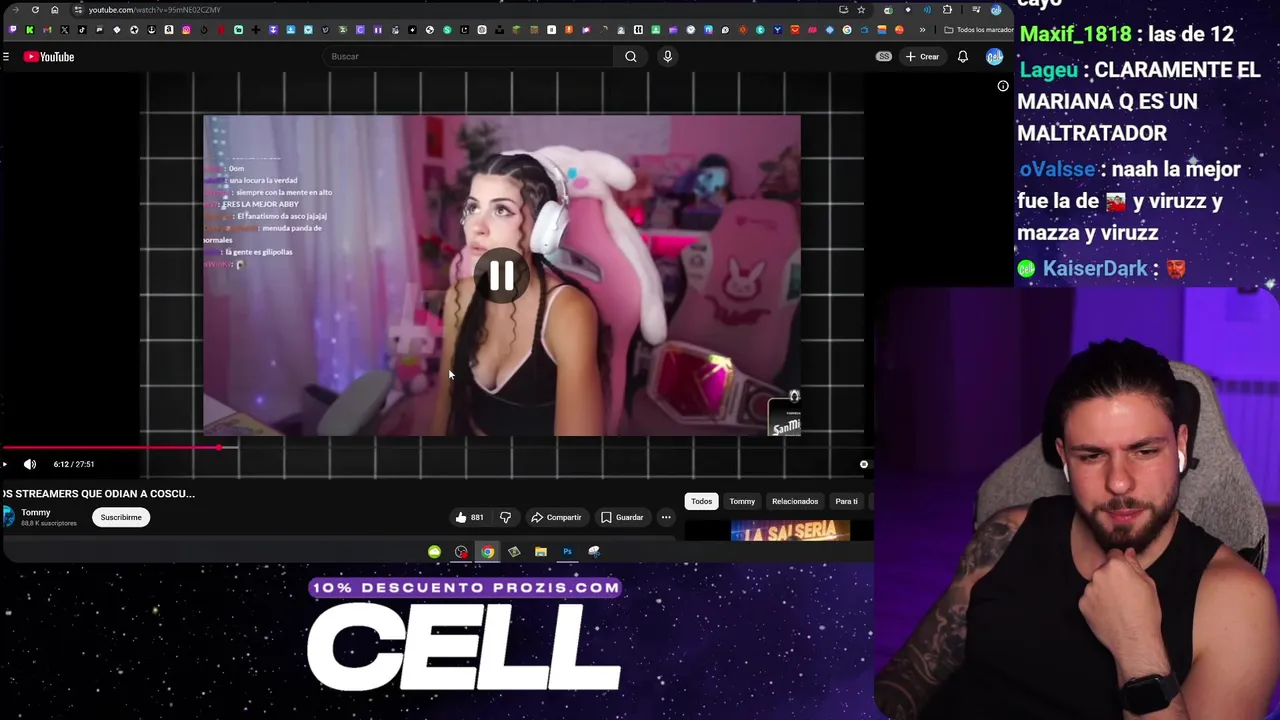The width and height of the screenshot is (1280, 720).
Task: Open the Instagram bookmark in bookmarks bar
Action: click(186, 30)
